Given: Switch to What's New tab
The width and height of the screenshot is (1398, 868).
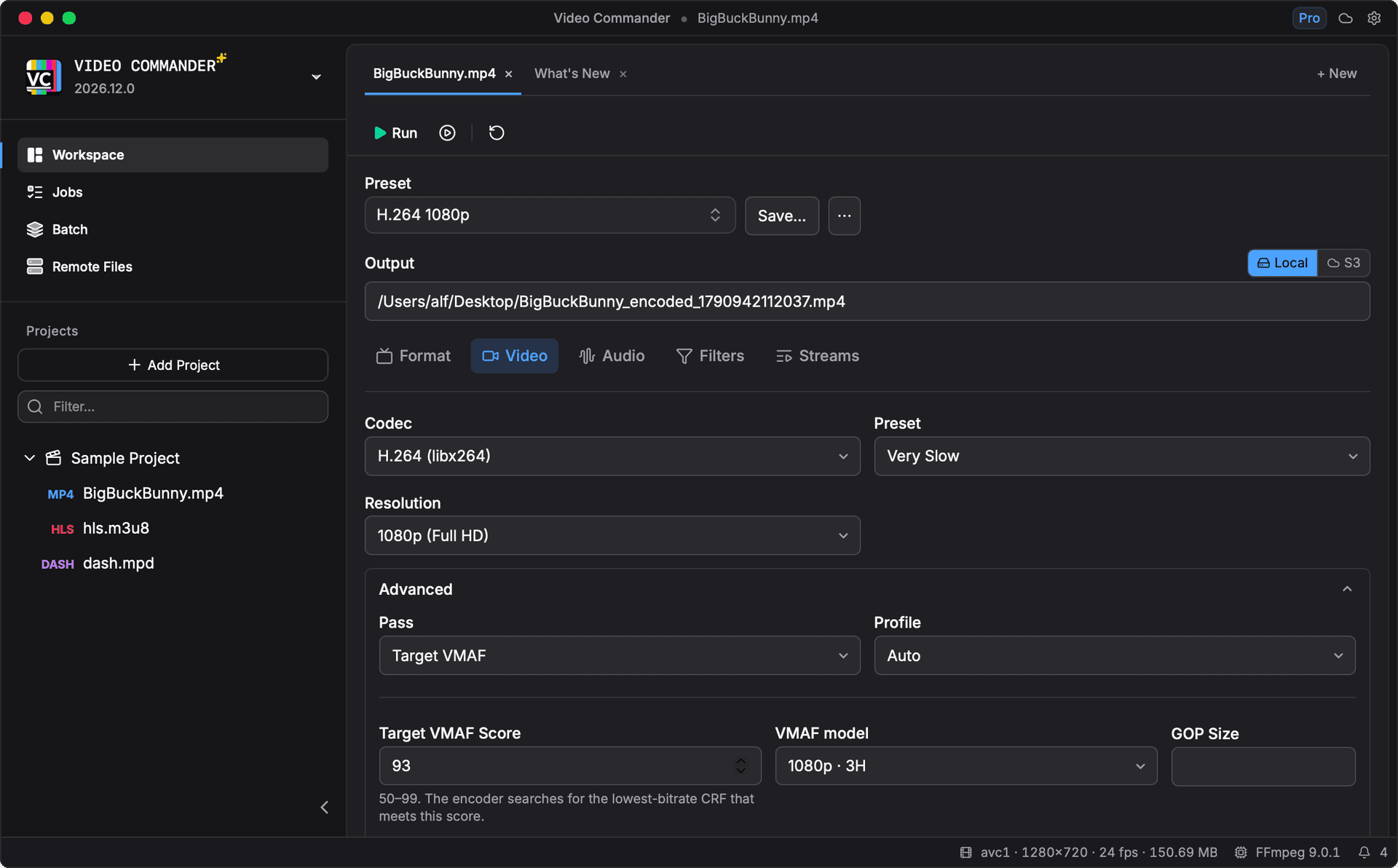Looking at the screenshot, I should (572, 74).
